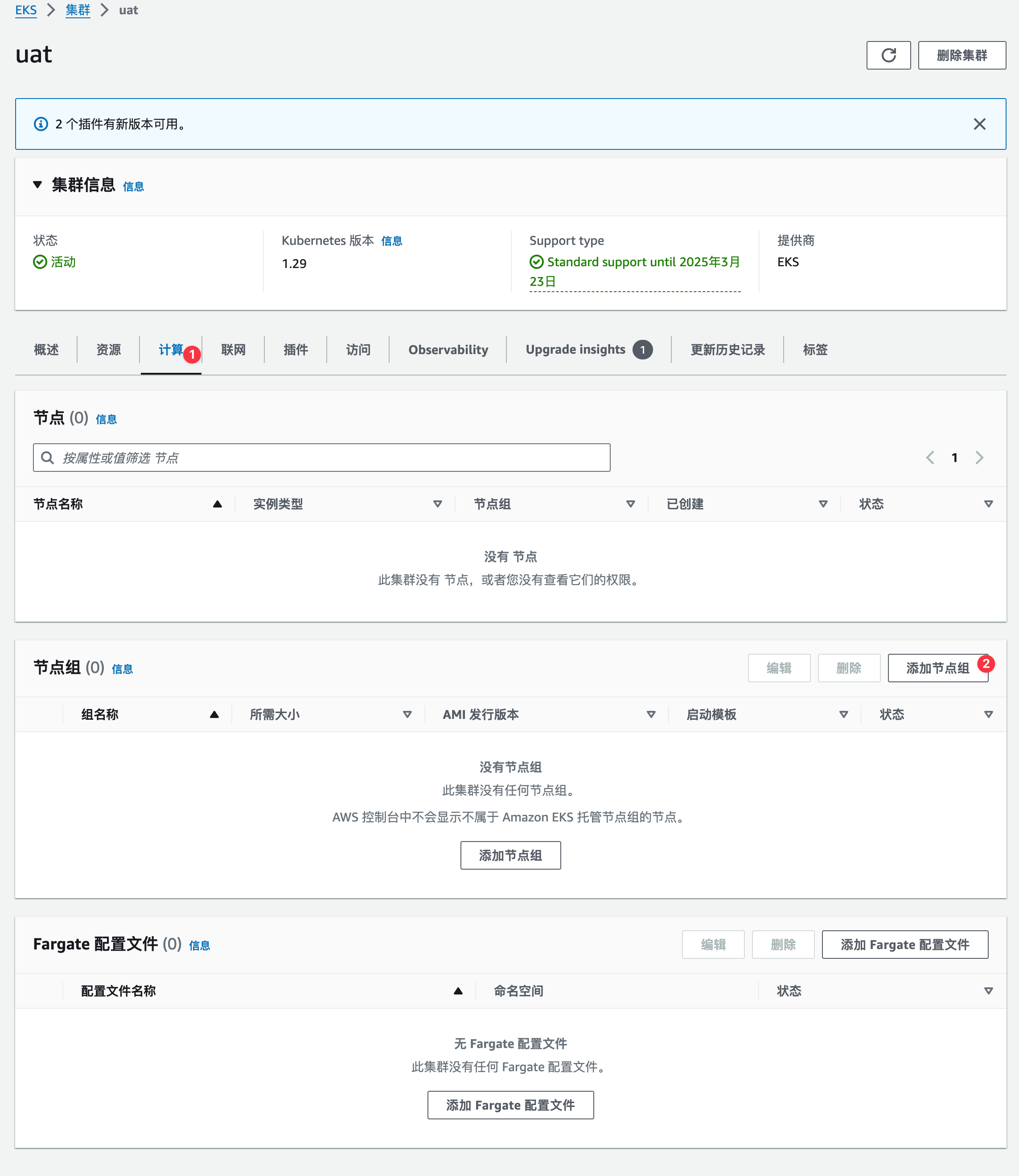The image size is (1019, 1176).
Task: Sort Fargate profiles by 配置文件名称 arrow
Action: click(x=458, y=991)
